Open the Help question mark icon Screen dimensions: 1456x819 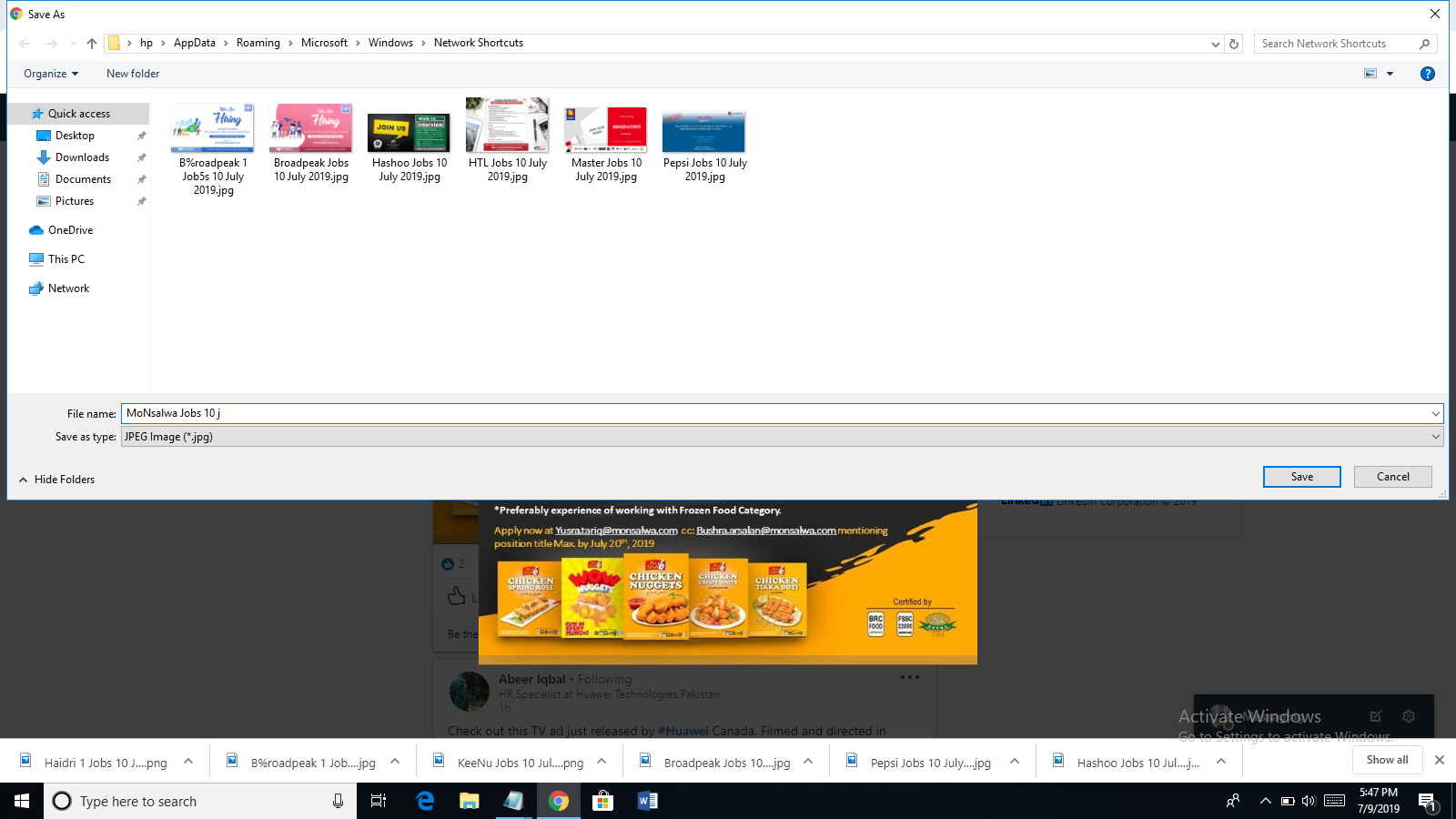[x=1427, y=74]
